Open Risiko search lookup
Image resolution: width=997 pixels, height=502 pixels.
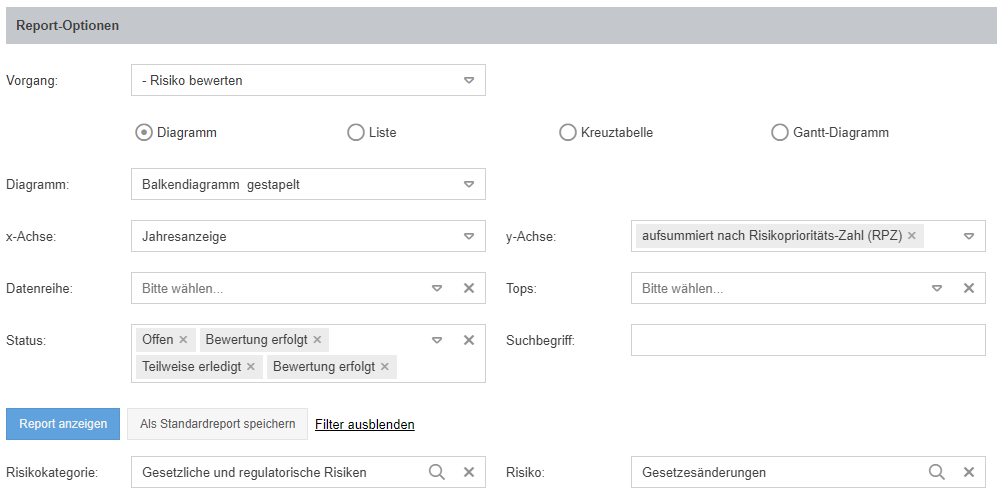point(937,472)
